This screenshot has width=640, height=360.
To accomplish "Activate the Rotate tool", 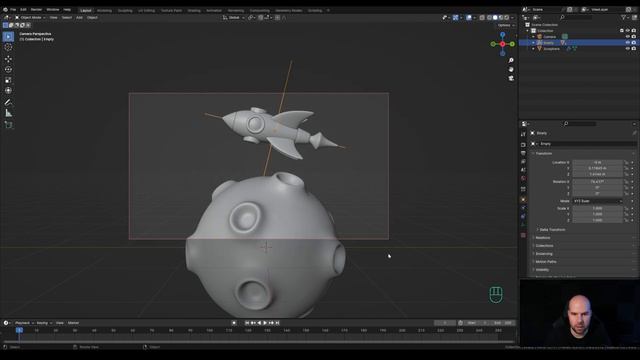I will (x=8, y=69).
